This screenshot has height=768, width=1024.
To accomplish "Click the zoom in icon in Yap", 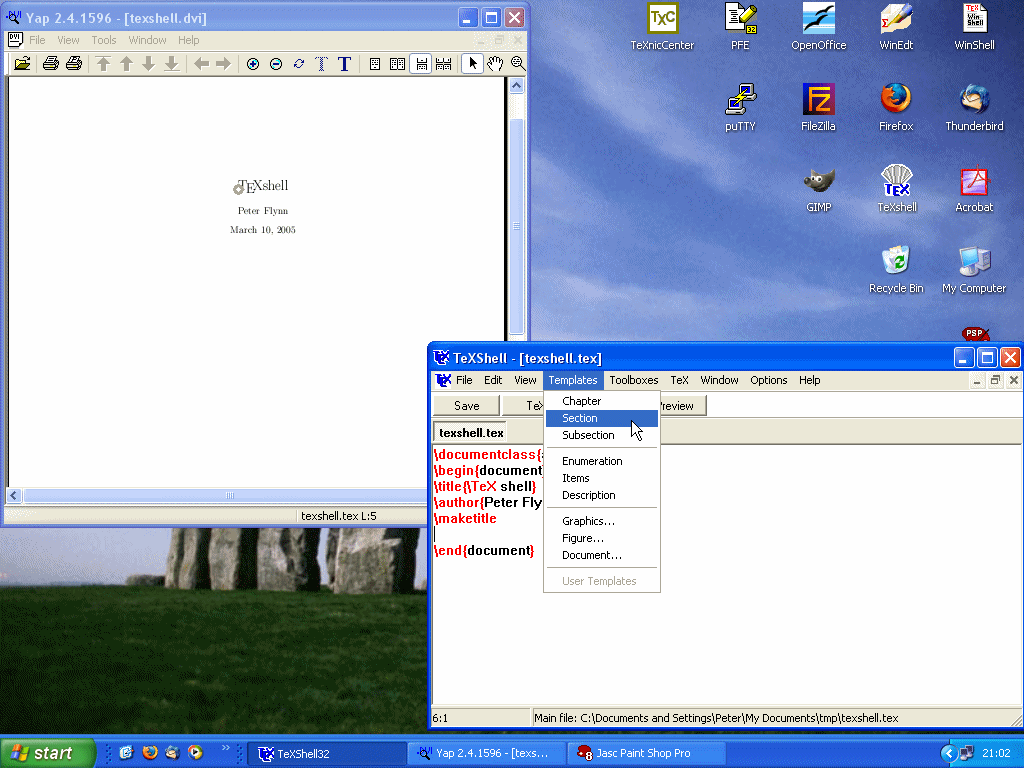I will coord(253,64).
